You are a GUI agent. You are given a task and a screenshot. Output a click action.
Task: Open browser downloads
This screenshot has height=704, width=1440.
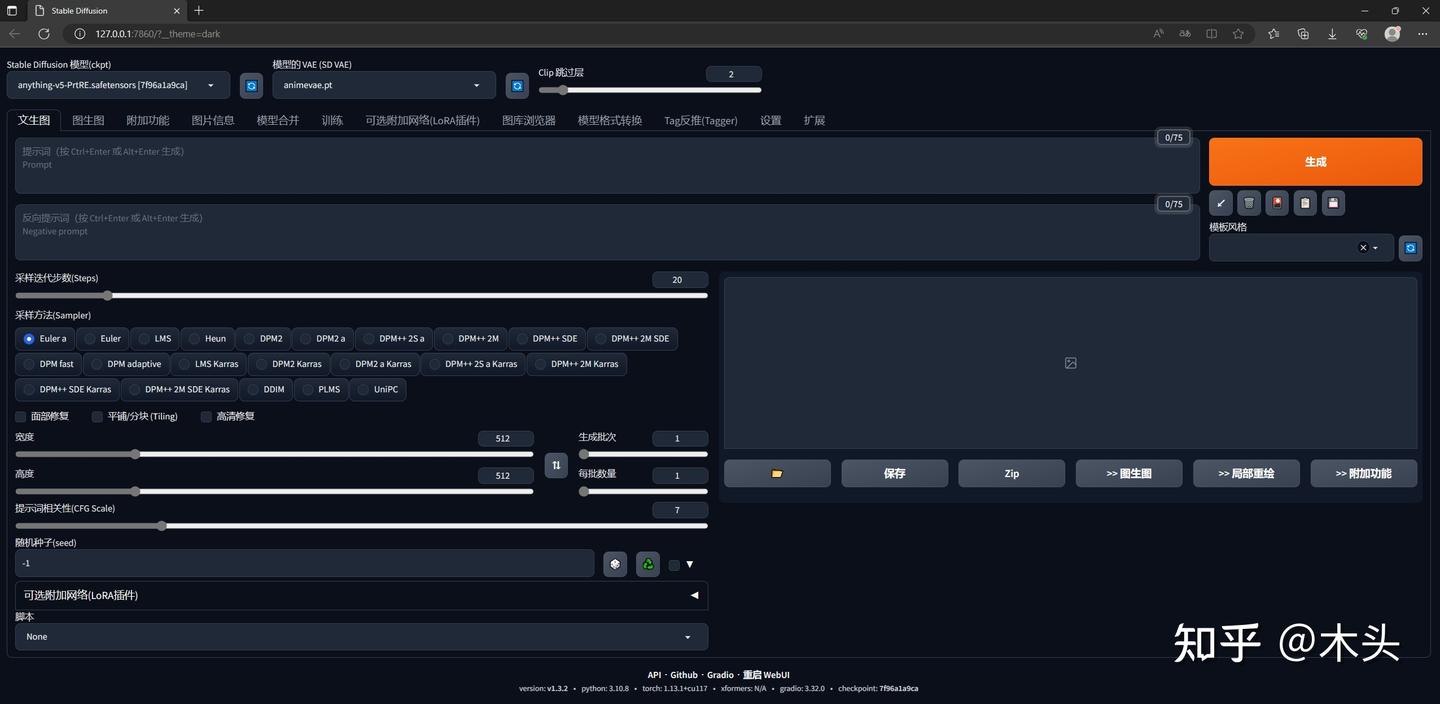click(x=1332, y=33)
